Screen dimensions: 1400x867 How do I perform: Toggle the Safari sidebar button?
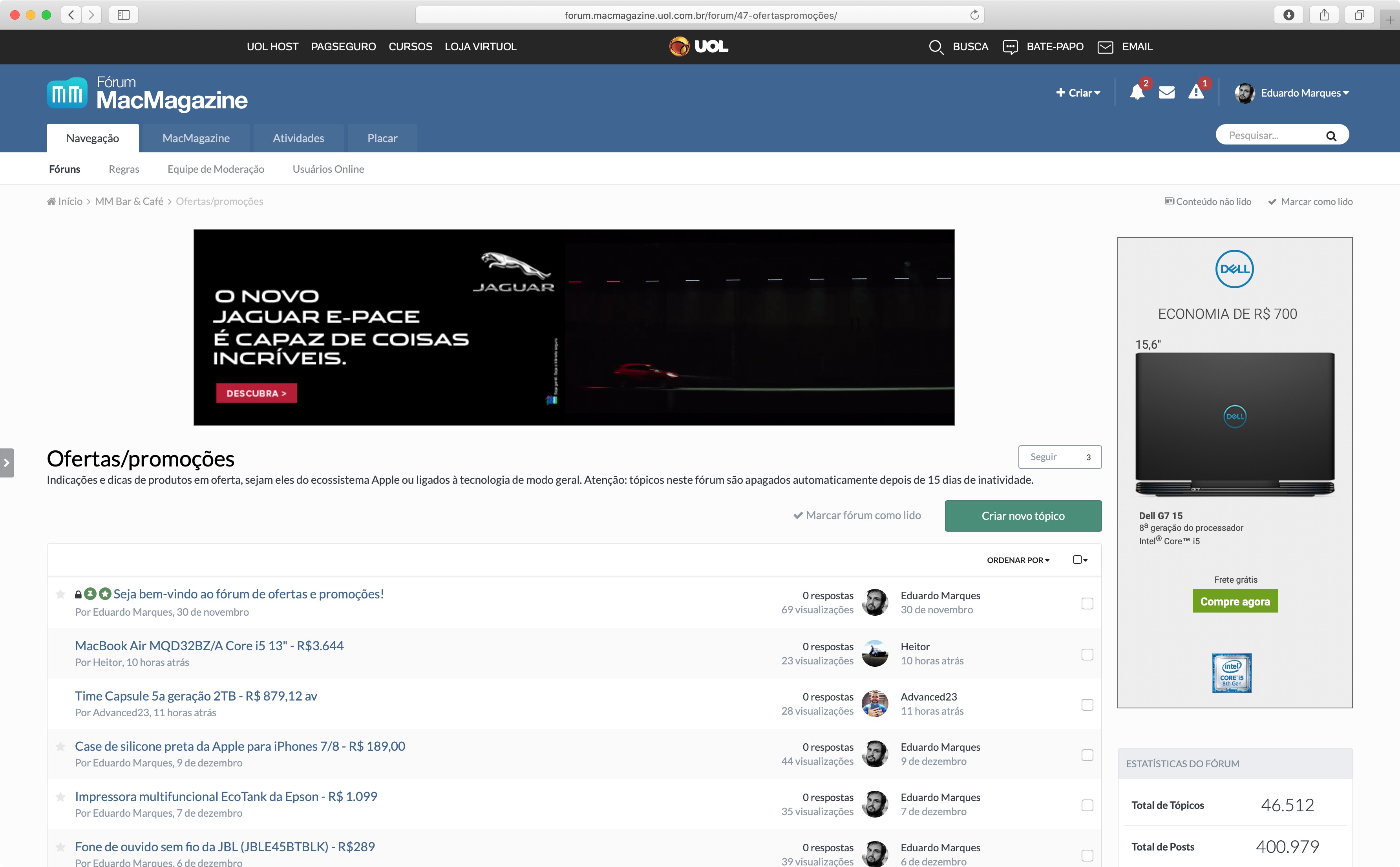point(124,15)
